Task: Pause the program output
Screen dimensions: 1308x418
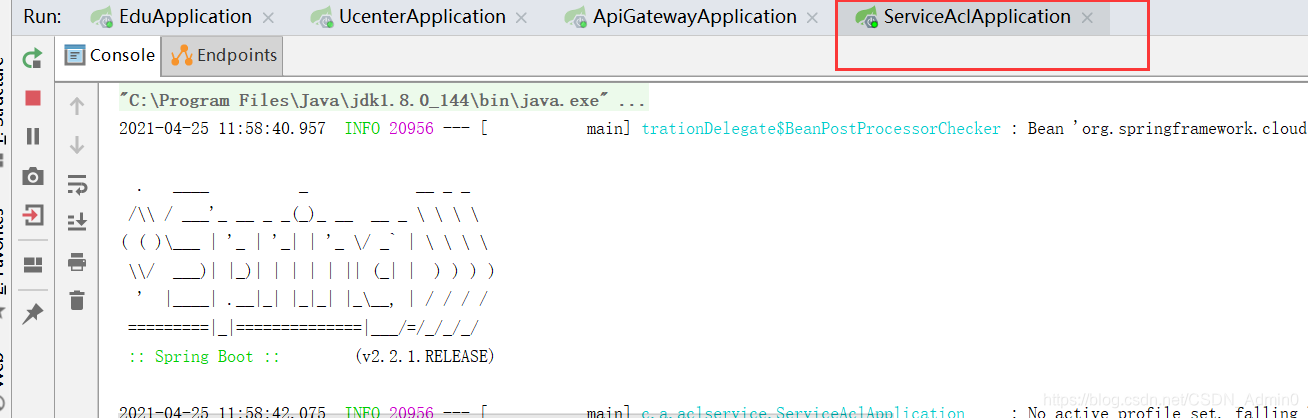Action: (x=33, y=136)
